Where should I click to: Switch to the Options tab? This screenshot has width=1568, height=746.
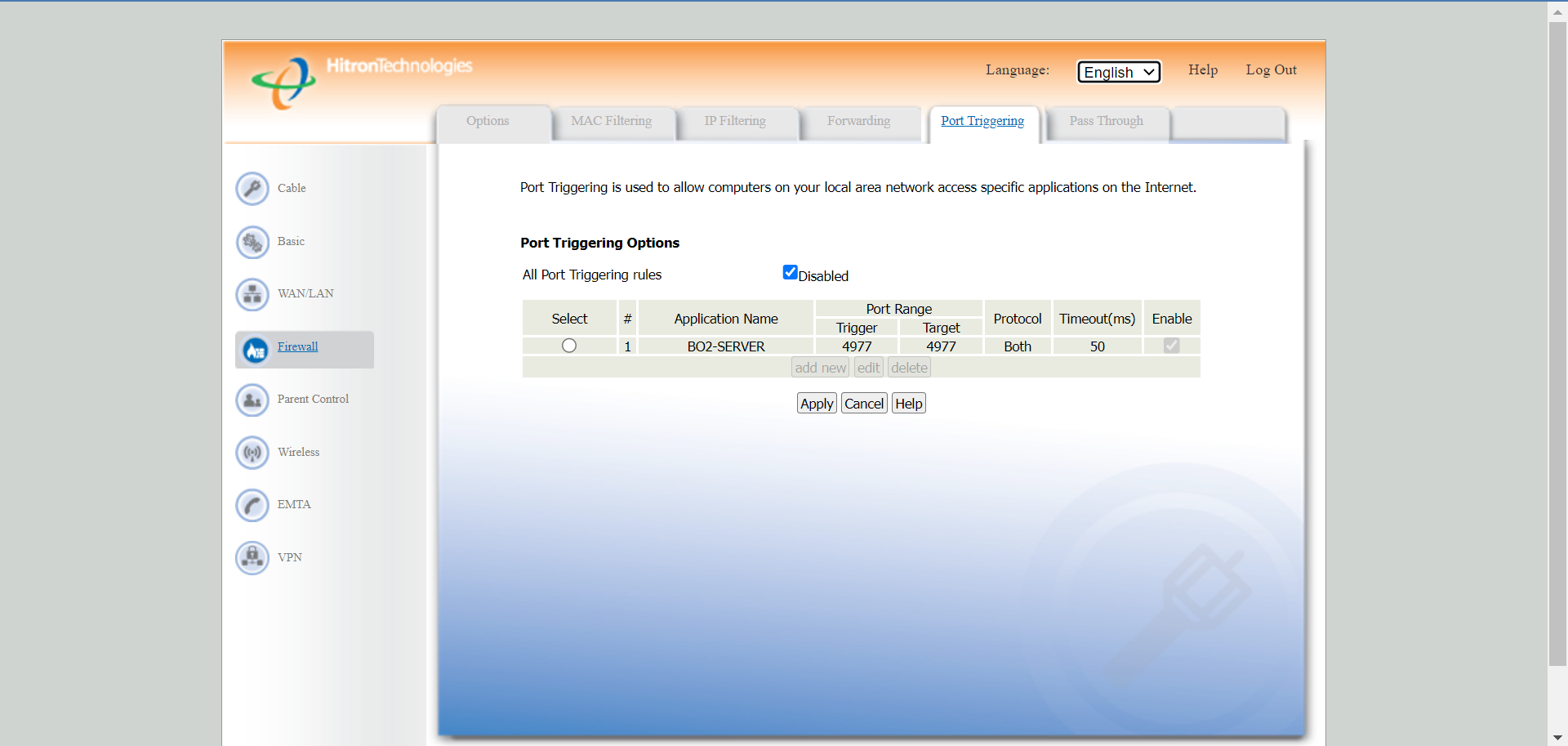tap(488, 121)
